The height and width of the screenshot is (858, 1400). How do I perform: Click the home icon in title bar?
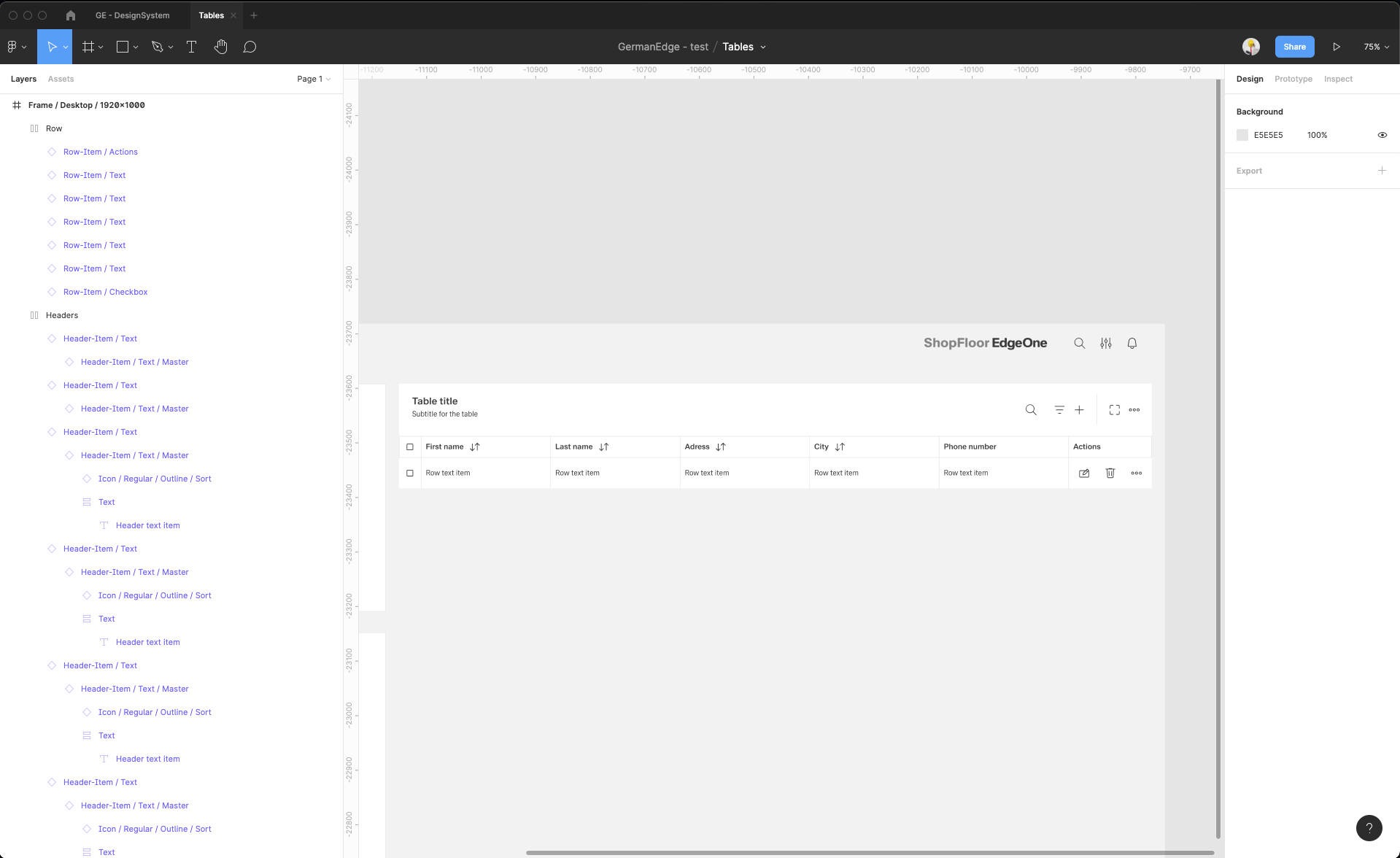pyautogui.click(x=71, y=15)
